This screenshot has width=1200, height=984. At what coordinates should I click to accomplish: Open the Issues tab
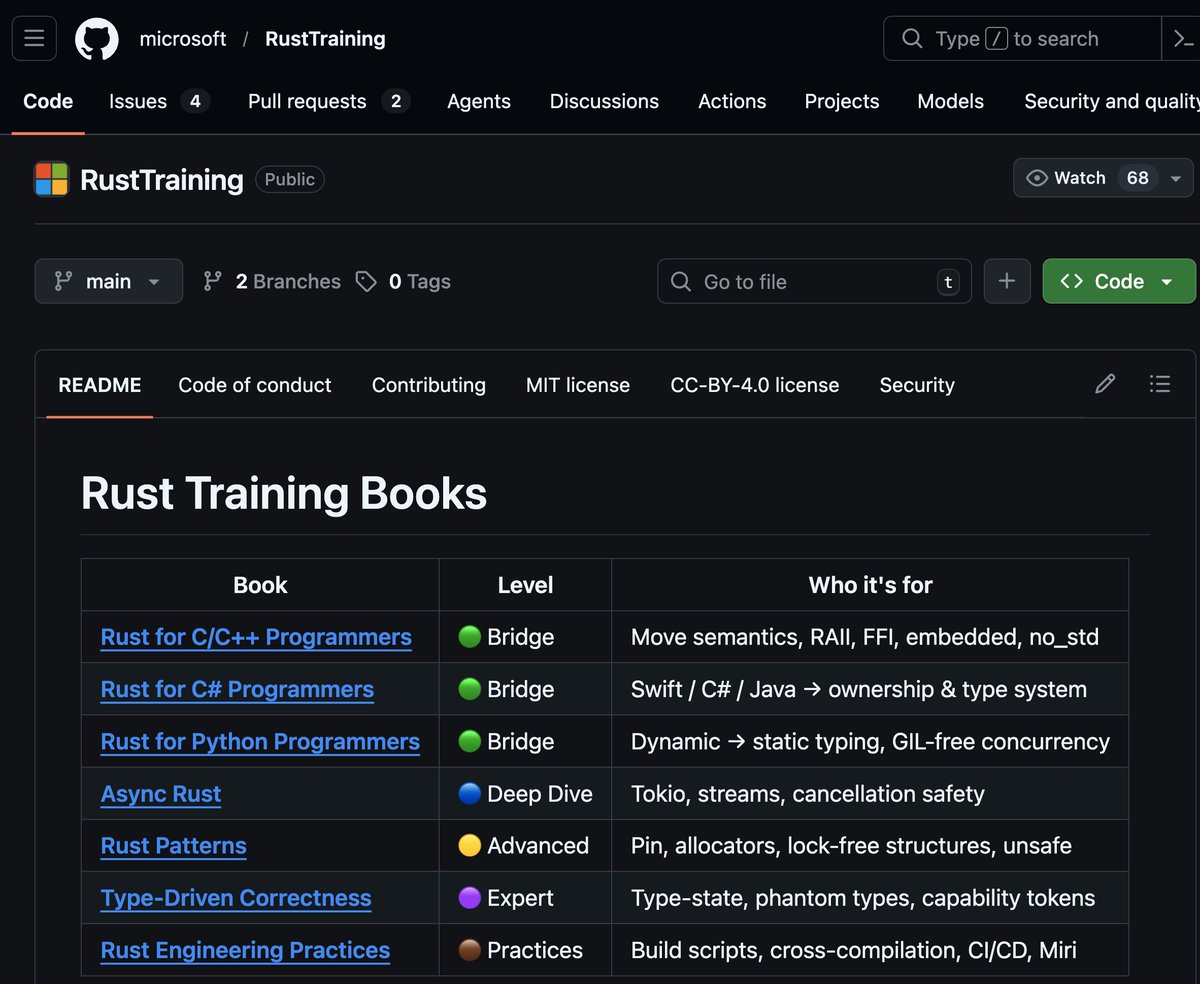[159, 101]
